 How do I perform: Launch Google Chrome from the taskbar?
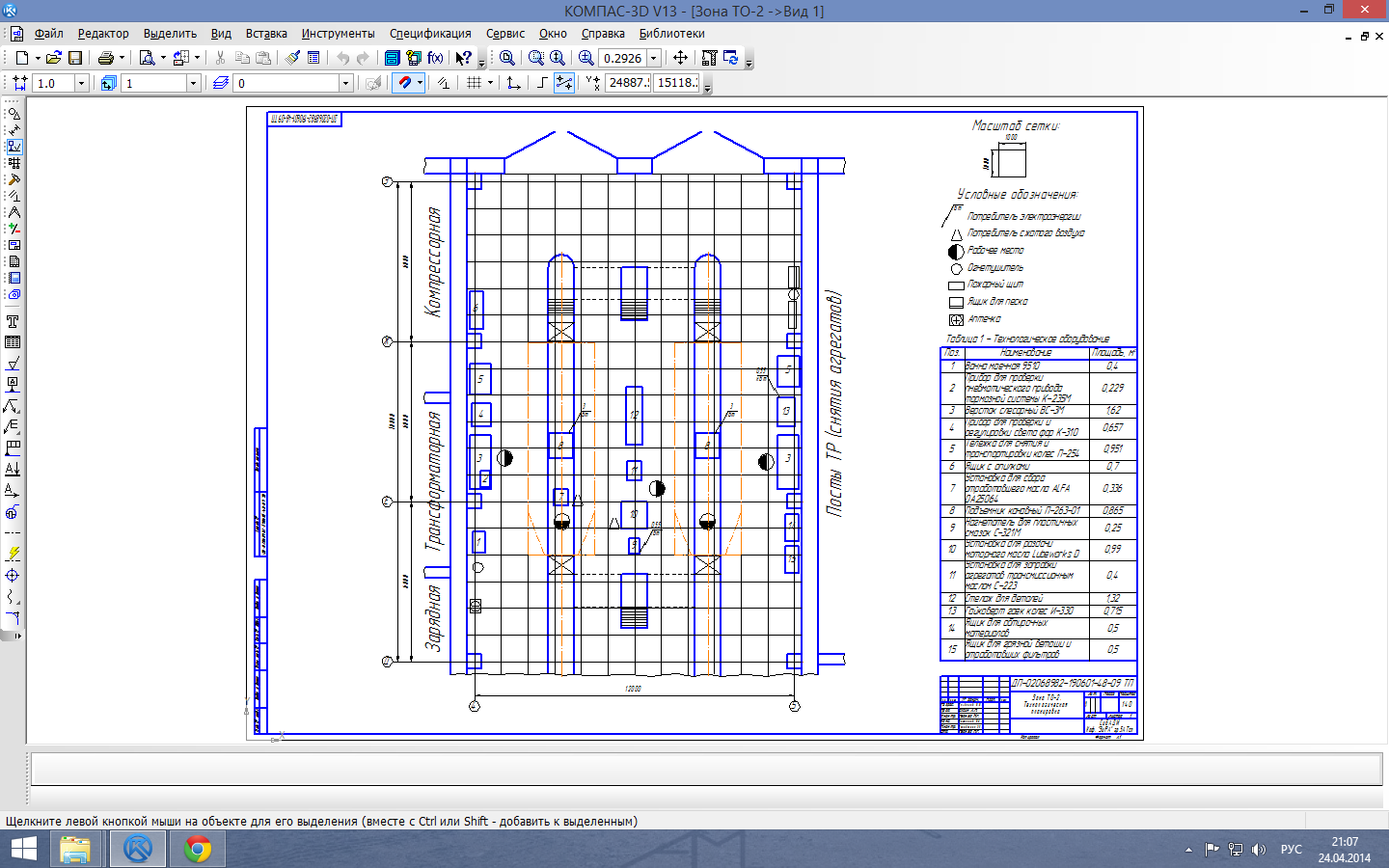click(198, 849)
